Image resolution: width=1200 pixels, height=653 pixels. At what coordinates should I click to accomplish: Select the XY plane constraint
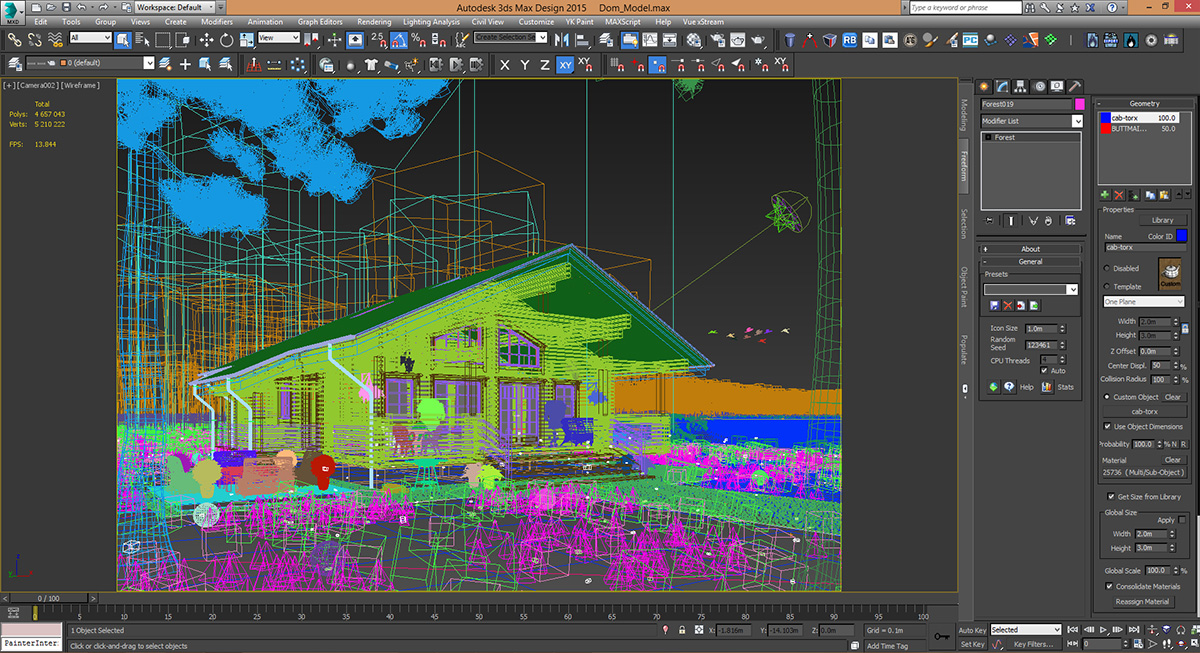565,65
